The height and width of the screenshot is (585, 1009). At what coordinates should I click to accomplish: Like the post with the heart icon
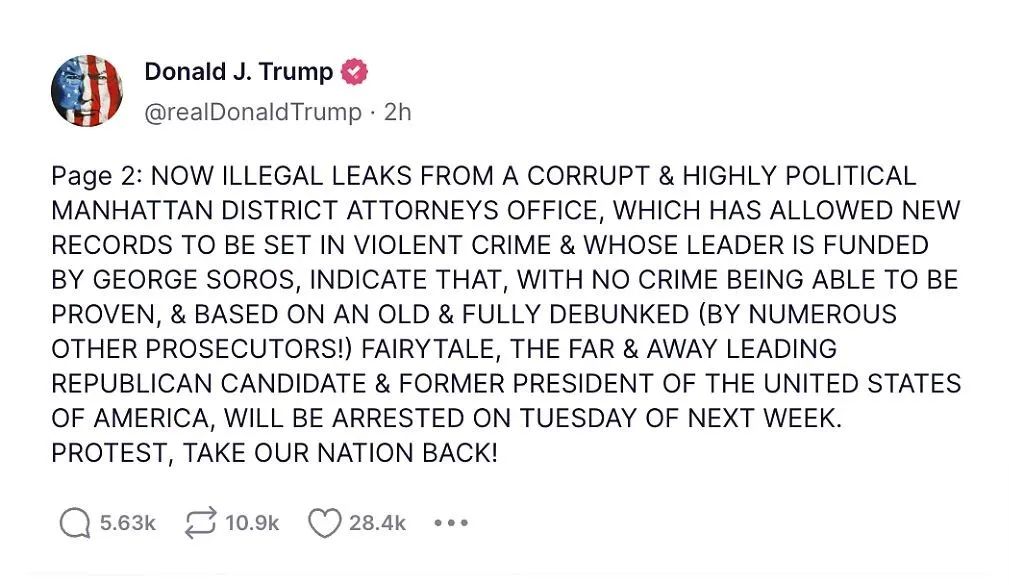pos(324,523)
